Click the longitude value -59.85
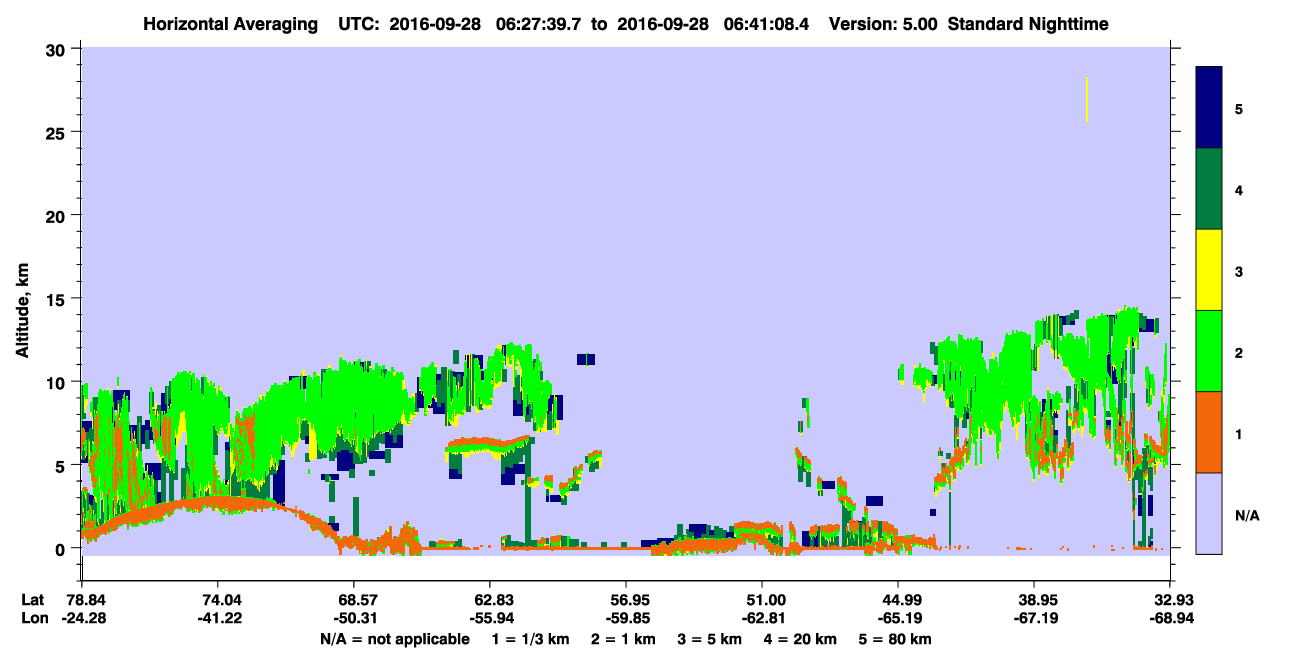This screenshot has width=1300, height=667. point(626,619)
